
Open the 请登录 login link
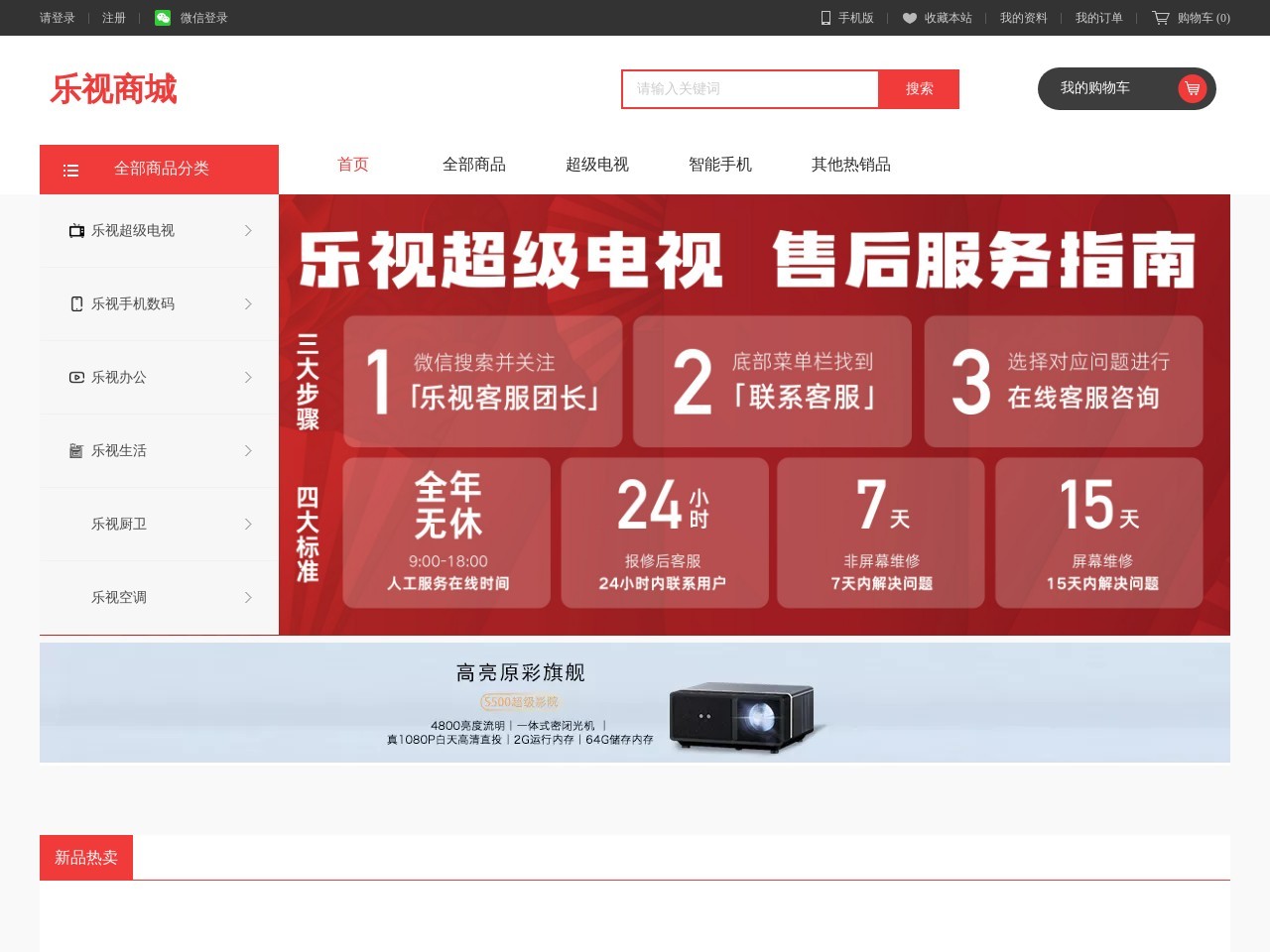(55, 18)
